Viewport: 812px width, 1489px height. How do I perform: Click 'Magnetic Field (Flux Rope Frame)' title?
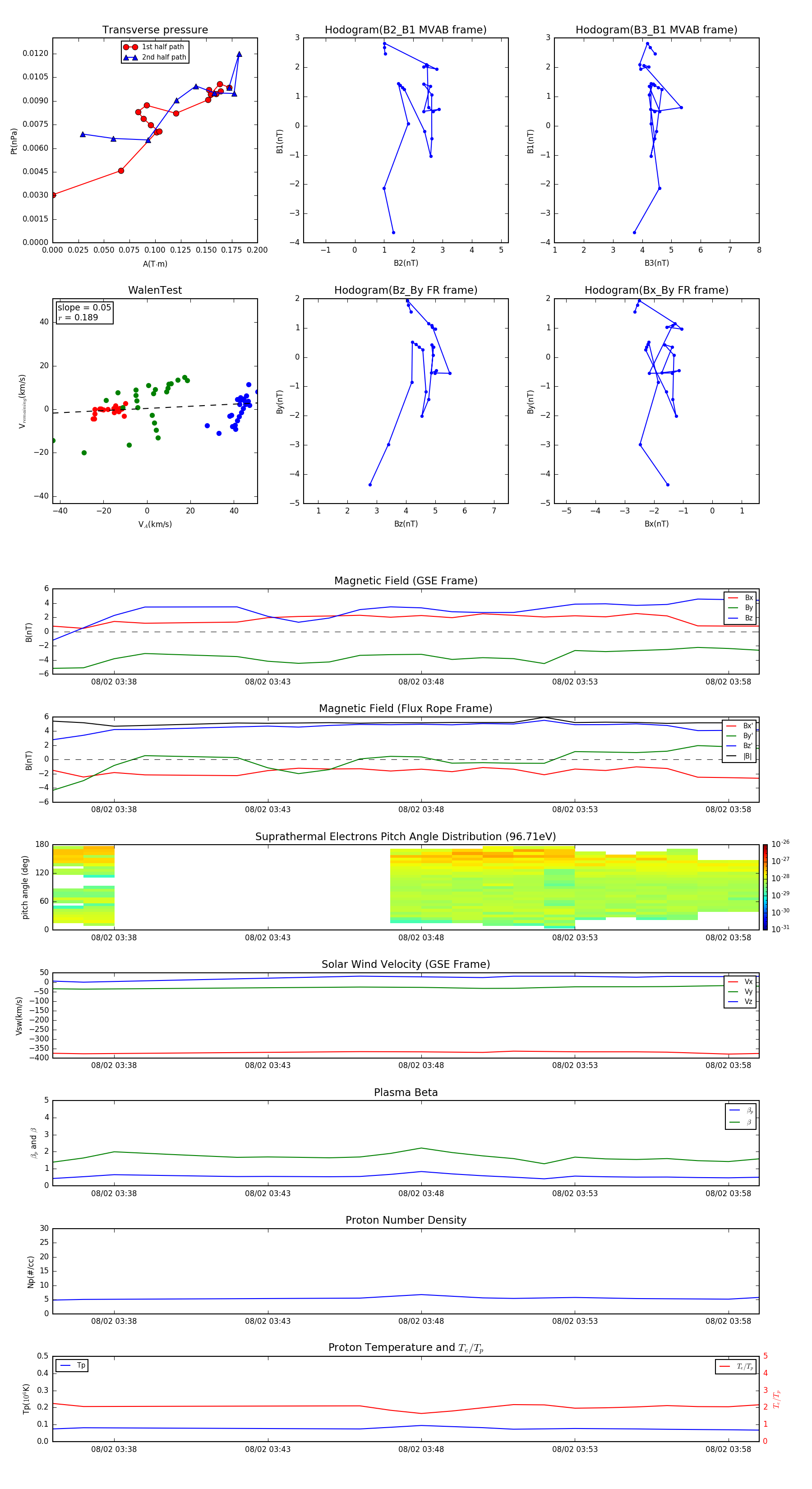tap(406, 709)
